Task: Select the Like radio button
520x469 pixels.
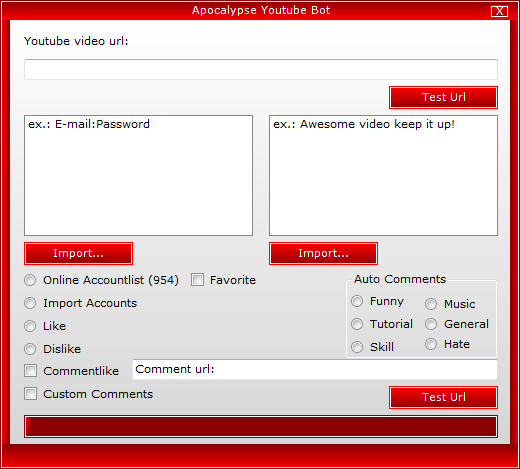Action: click(x=30, y=326)
